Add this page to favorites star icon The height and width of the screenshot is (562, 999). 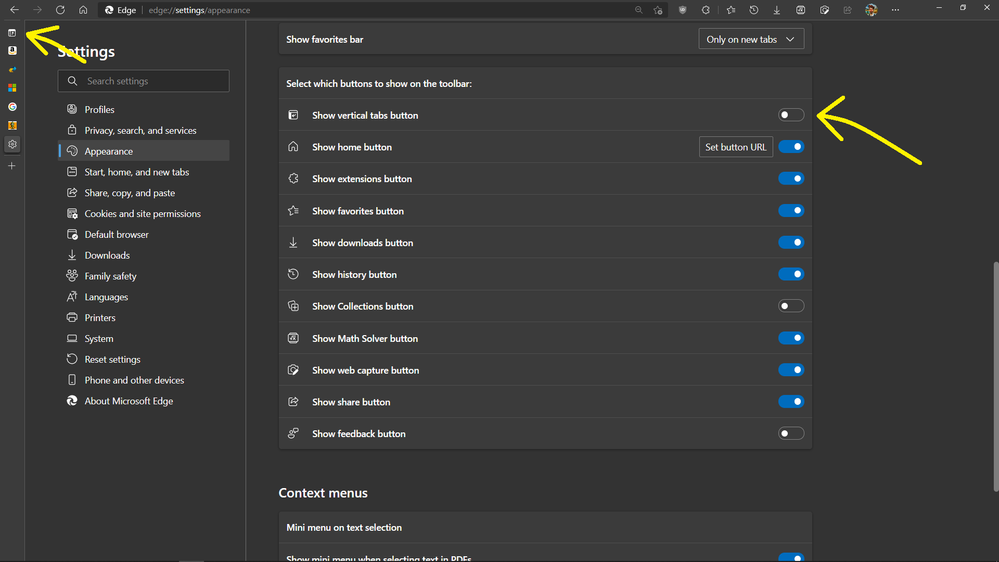658,10
